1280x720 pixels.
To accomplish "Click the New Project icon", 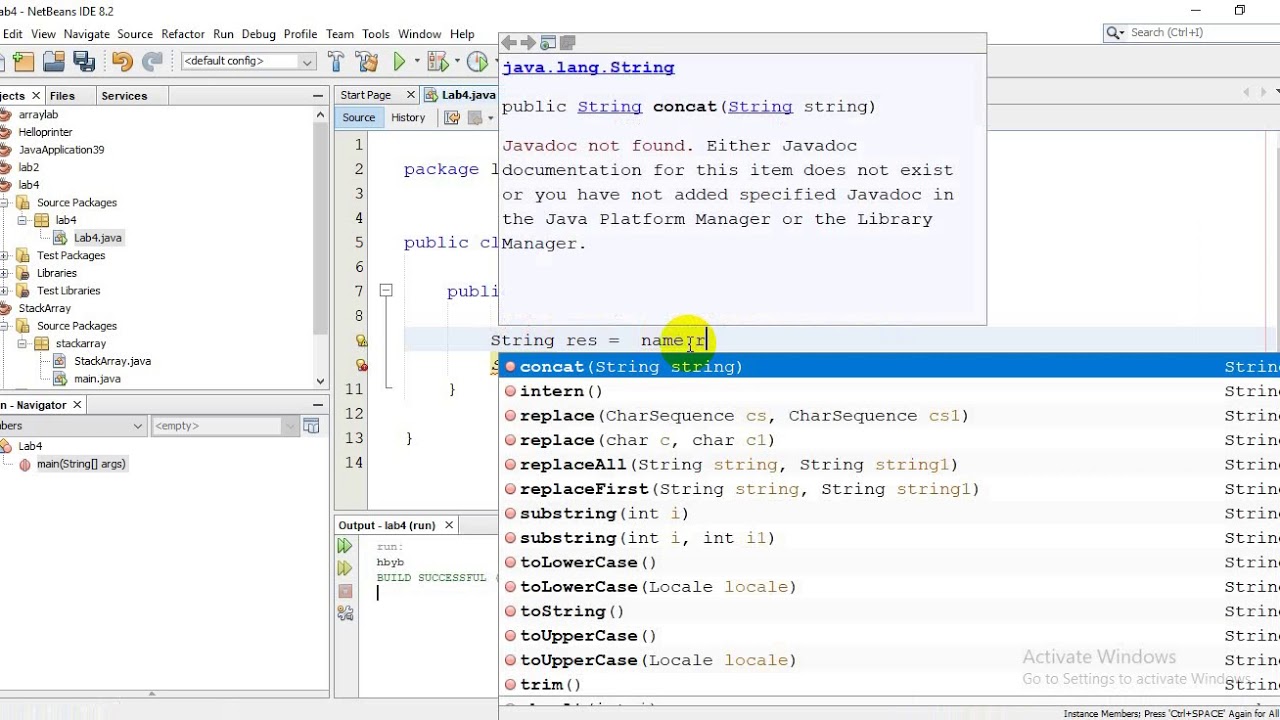I will tap(24, 62).
